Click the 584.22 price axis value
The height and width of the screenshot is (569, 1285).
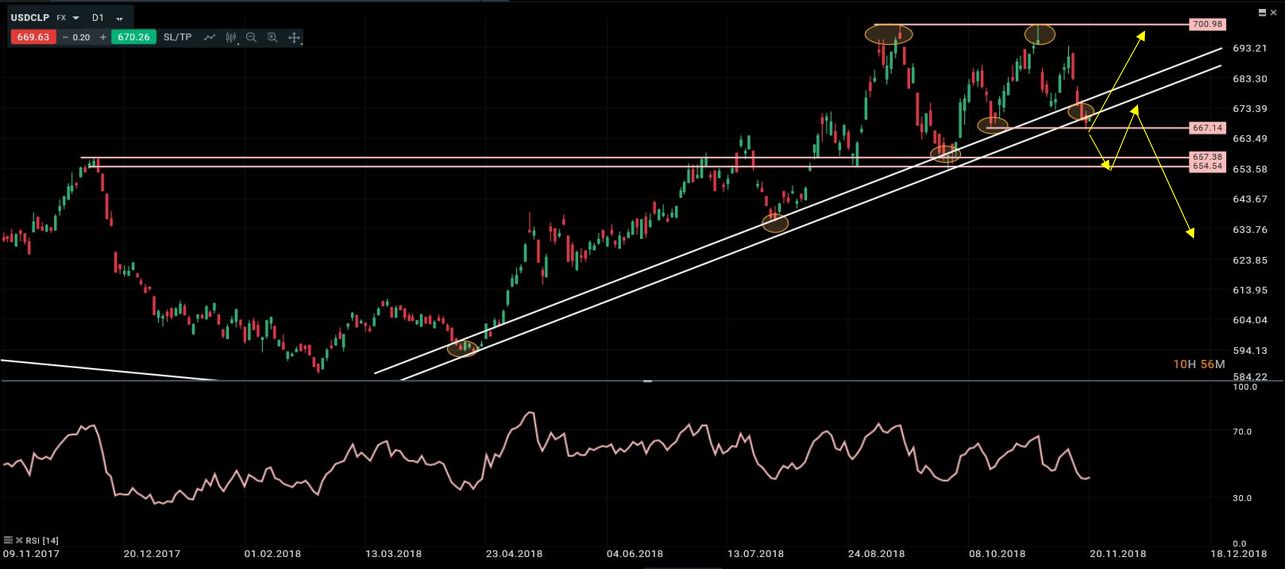point(1250,377)
